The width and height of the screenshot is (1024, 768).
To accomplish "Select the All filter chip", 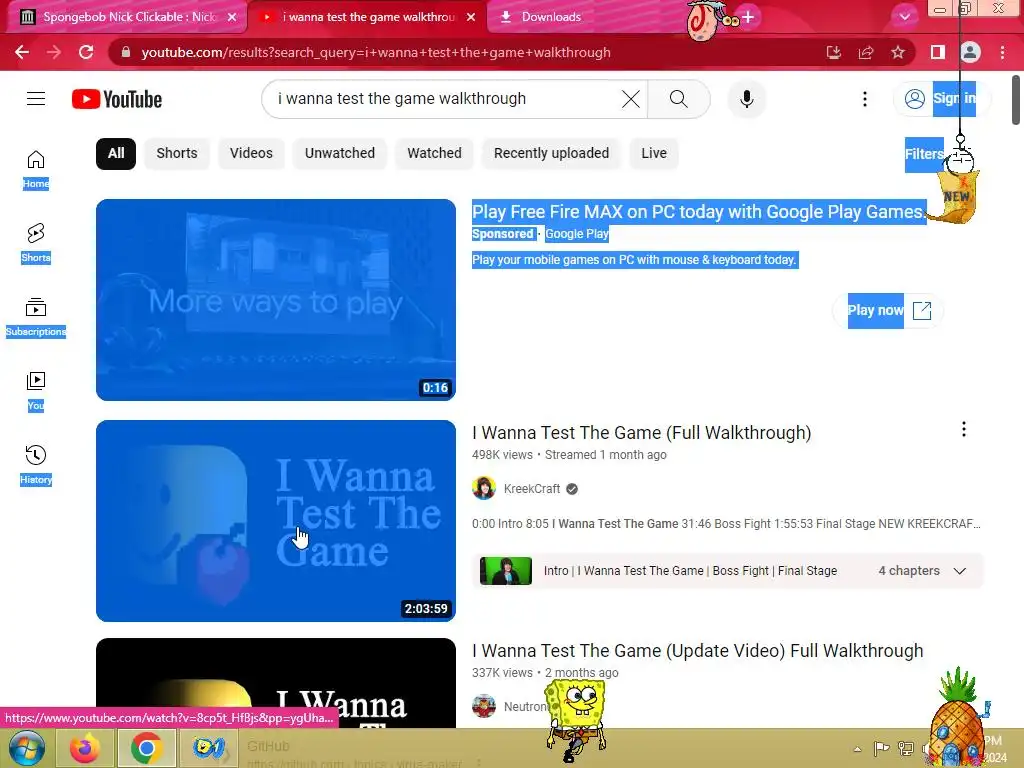I will [116, 153].
